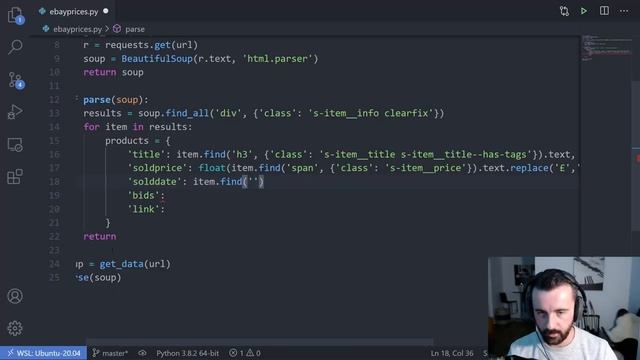The width and height of the screenshot is (640, 360).
Task: Open the Manage gear menu
Action: pos(15,328)
